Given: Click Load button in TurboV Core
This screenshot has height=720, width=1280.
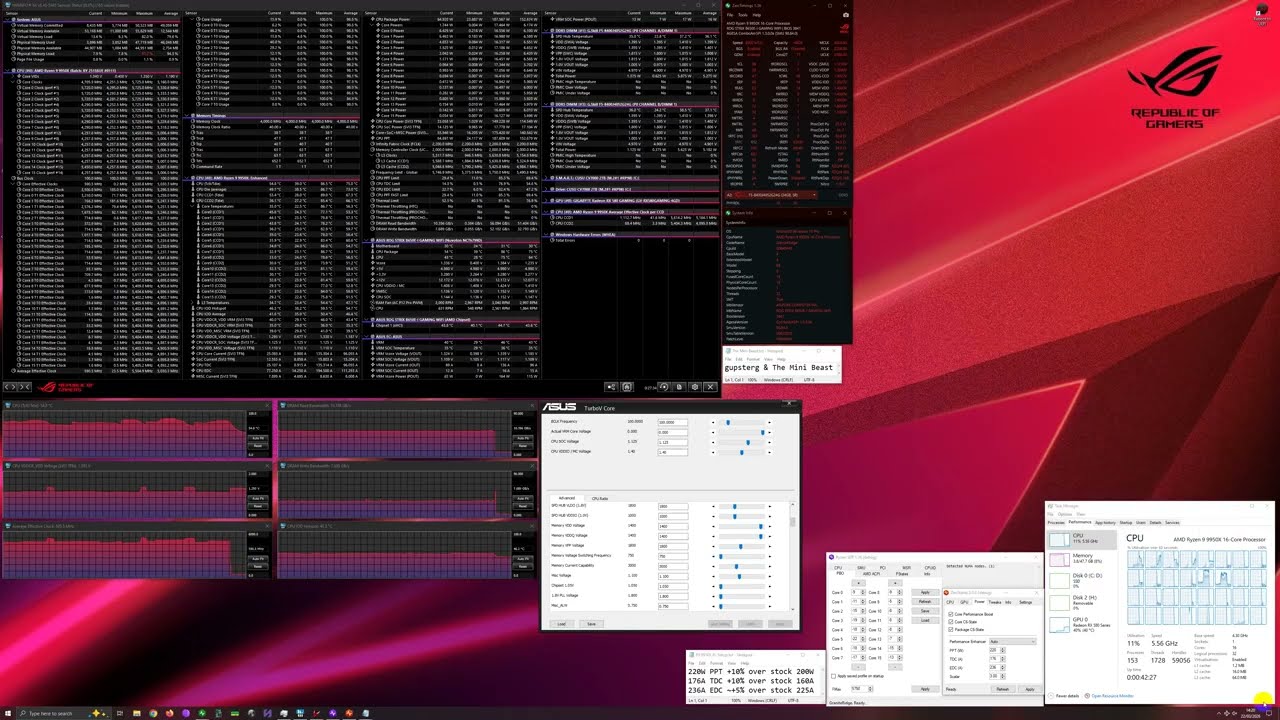Looking at the screenshot, I should pos(561,624).
